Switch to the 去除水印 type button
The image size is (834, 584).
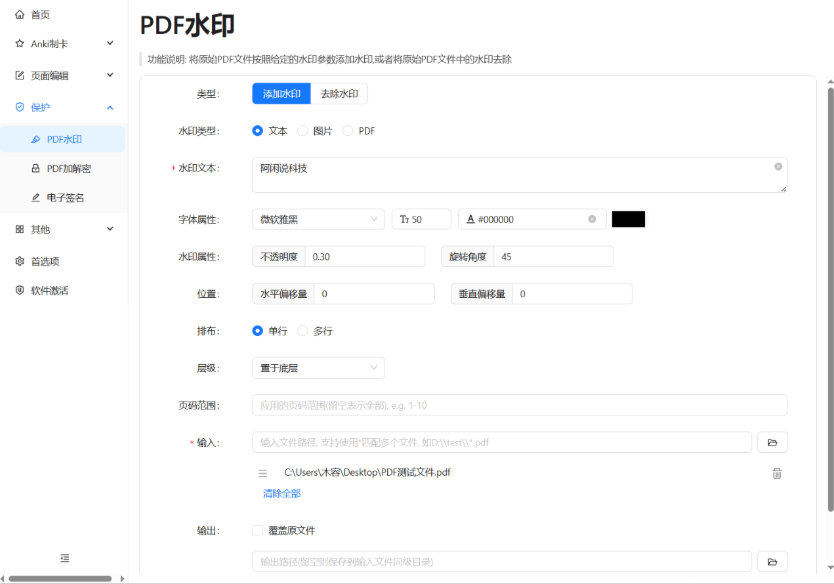click(339, 94)
